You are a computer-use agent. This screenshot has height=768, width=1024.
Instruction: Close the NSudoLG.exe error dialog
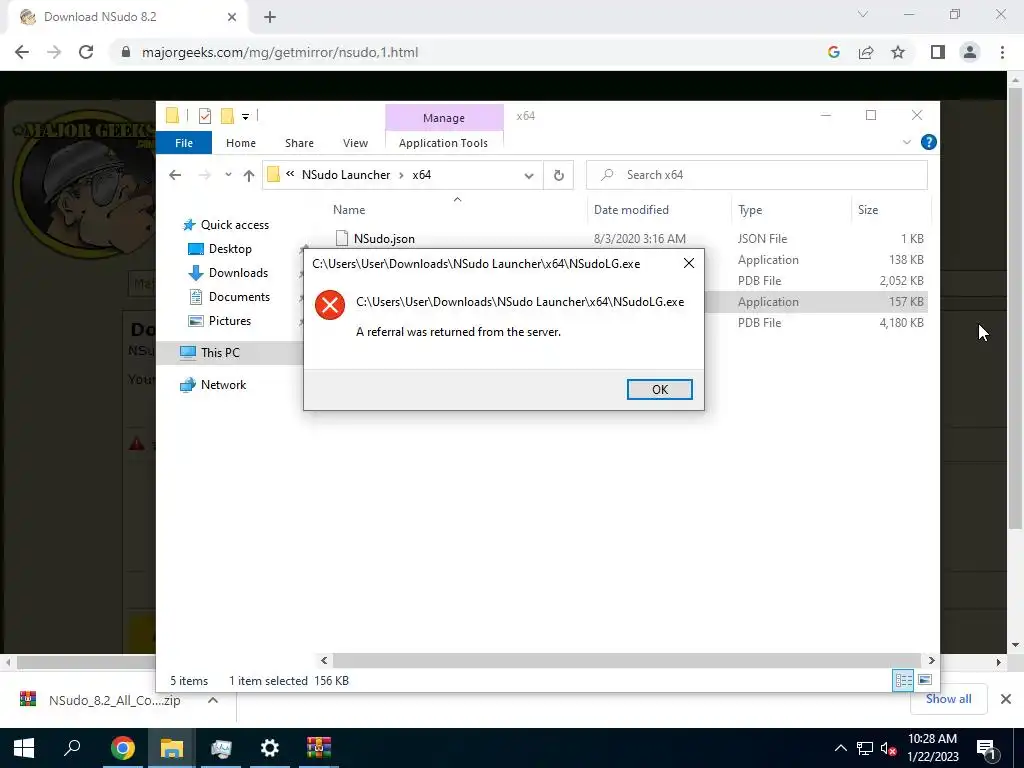point(688,263)
